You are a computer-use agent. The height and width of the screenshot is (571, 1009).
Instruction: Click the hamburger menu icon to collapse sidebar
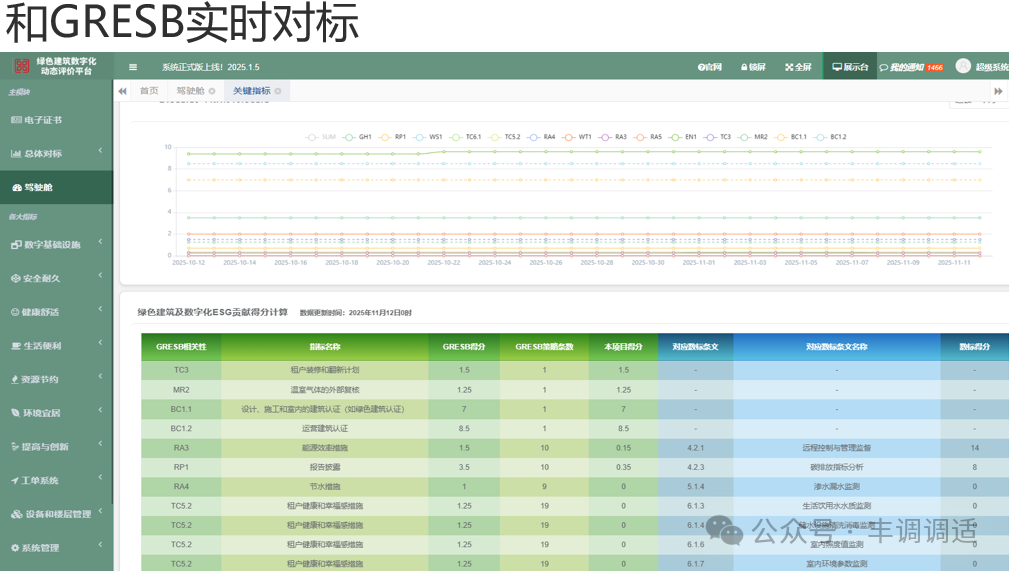133,67
